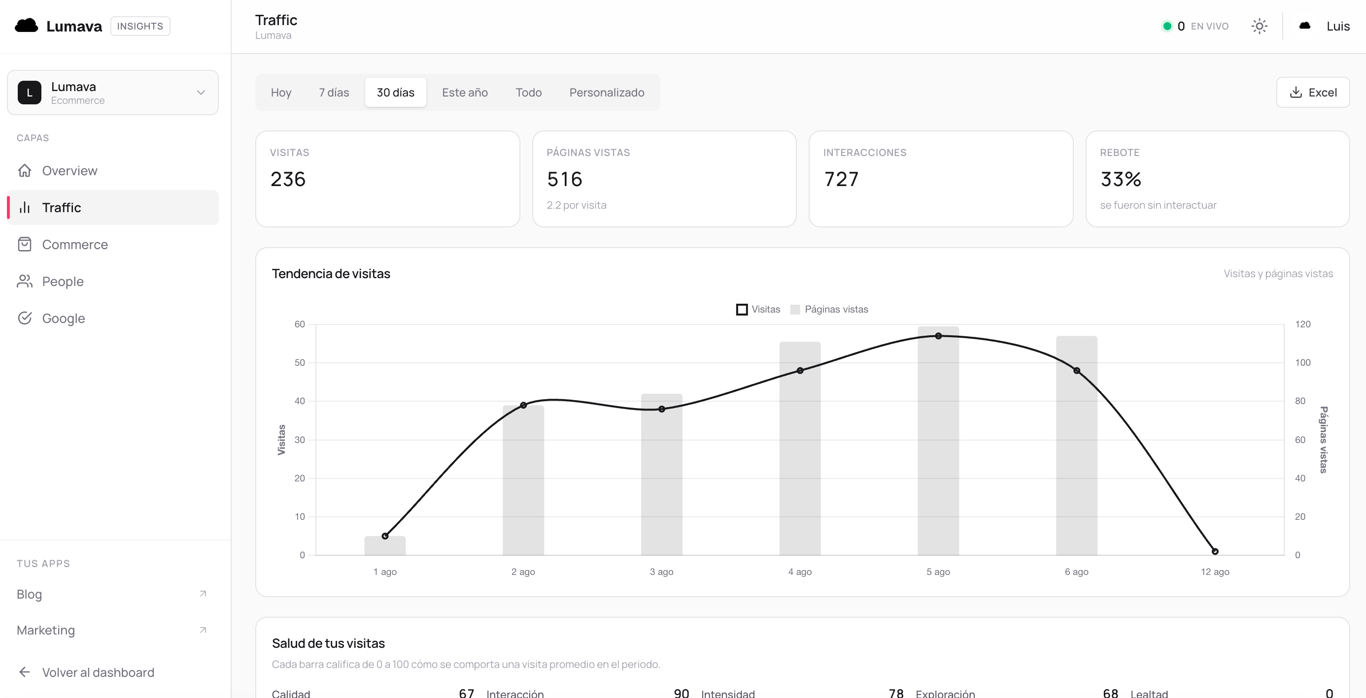This screenshot has height=698, width=1366.
Task: Click the Tendencia de visitas heading
Action: (x=331, y=274)
